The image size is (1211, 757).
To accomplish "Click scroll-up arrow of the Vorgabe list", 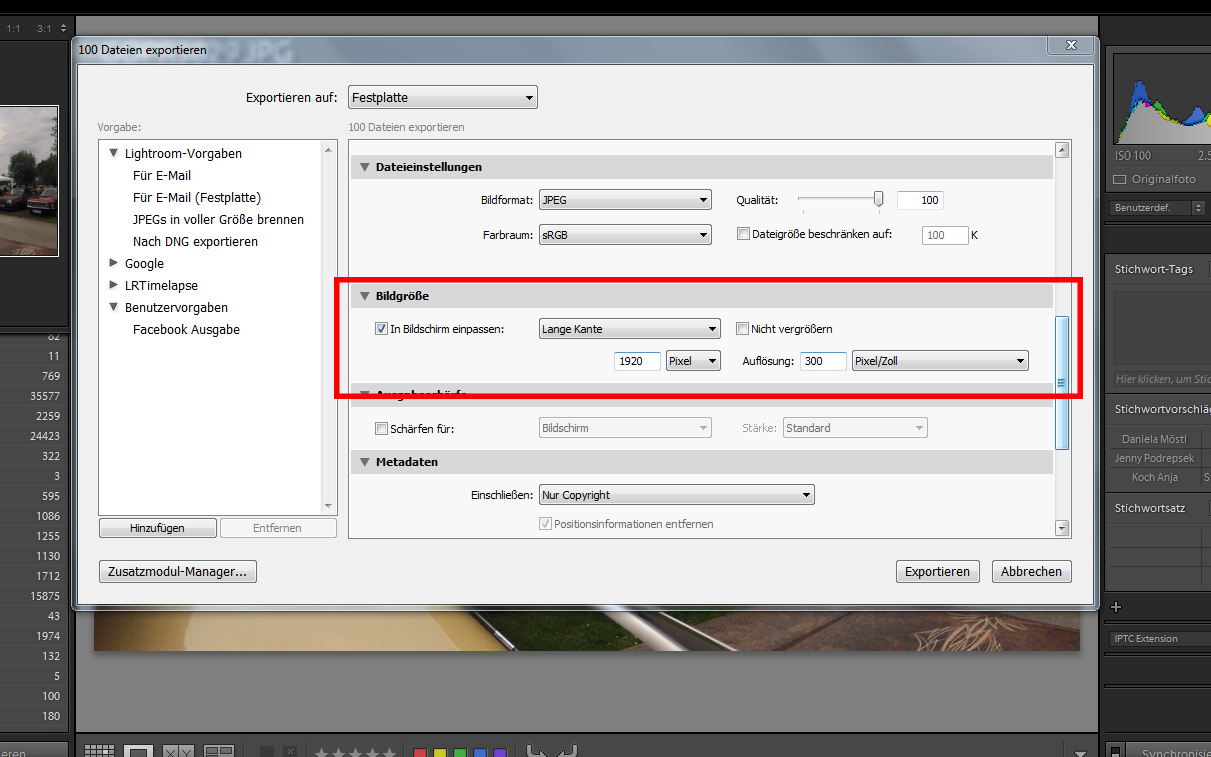I will point(329,150).
